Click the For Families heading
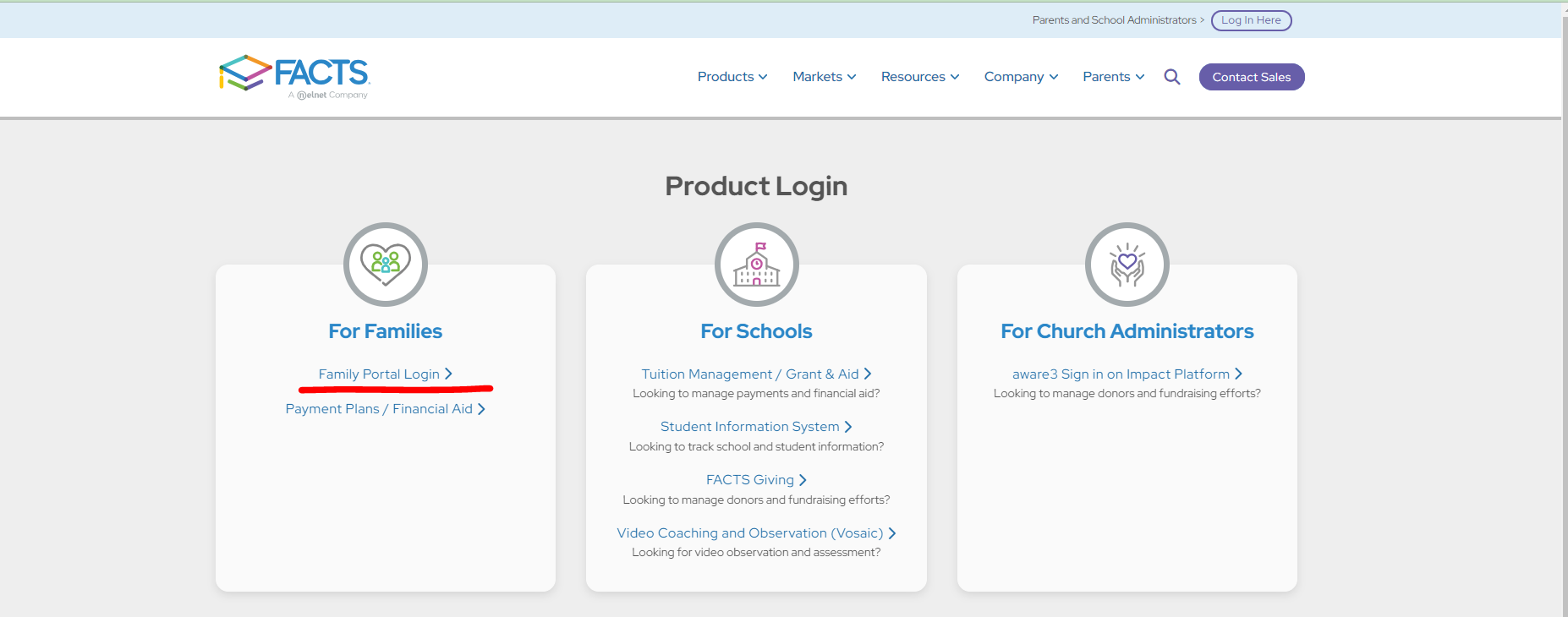This screenshot has width=1568, height=617. pos(386,331)
